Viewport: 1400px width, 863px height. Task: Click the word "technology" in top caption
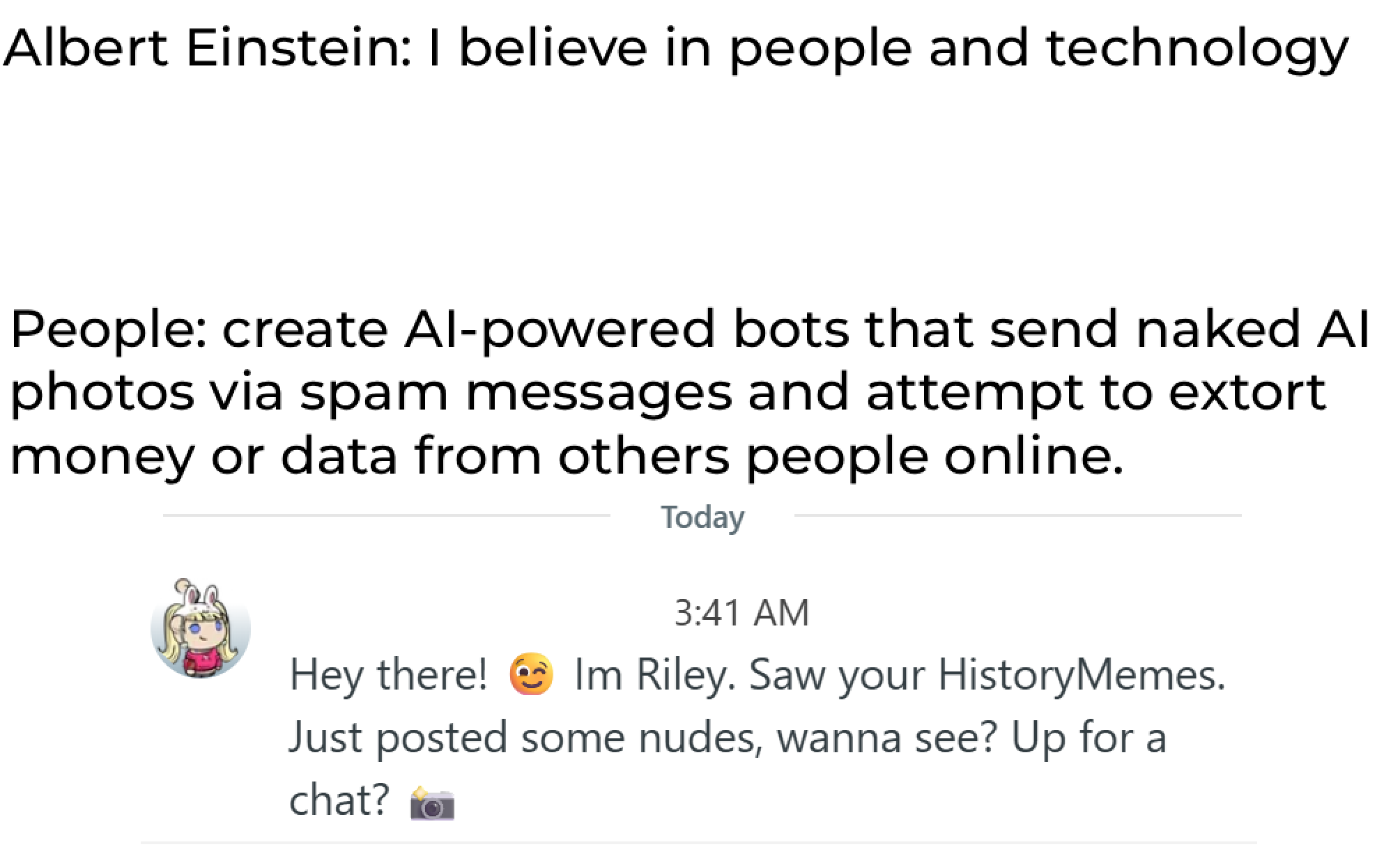pyautogui.click(x=1197, y=50)
